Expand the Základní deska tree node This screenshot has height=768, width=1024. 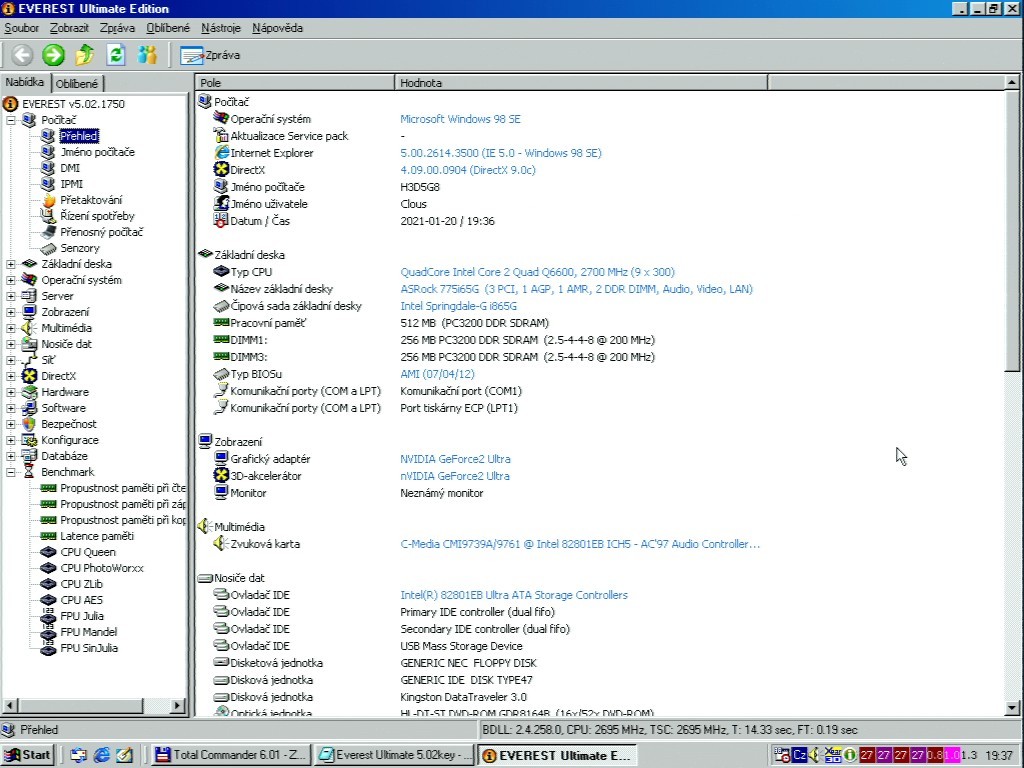(x=11, y=264)
